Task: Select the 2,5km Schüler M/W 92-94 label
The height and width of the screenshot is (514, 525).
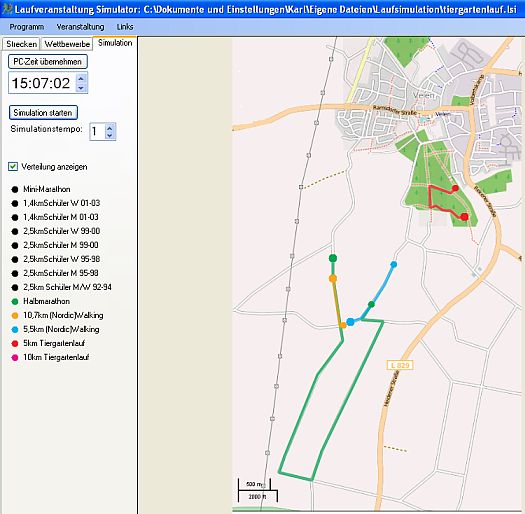Action: point(67,287)
